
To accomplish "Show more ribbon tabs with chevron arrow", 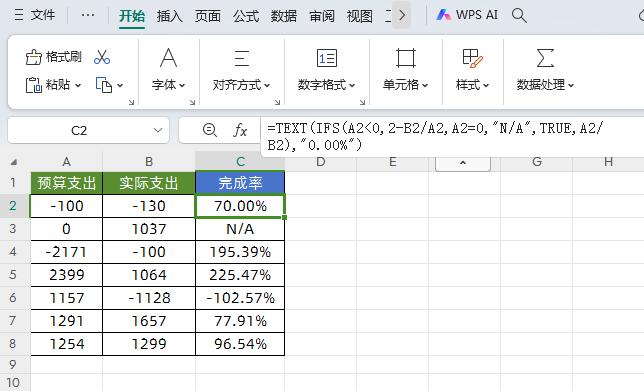I will [x=401, y=16].
